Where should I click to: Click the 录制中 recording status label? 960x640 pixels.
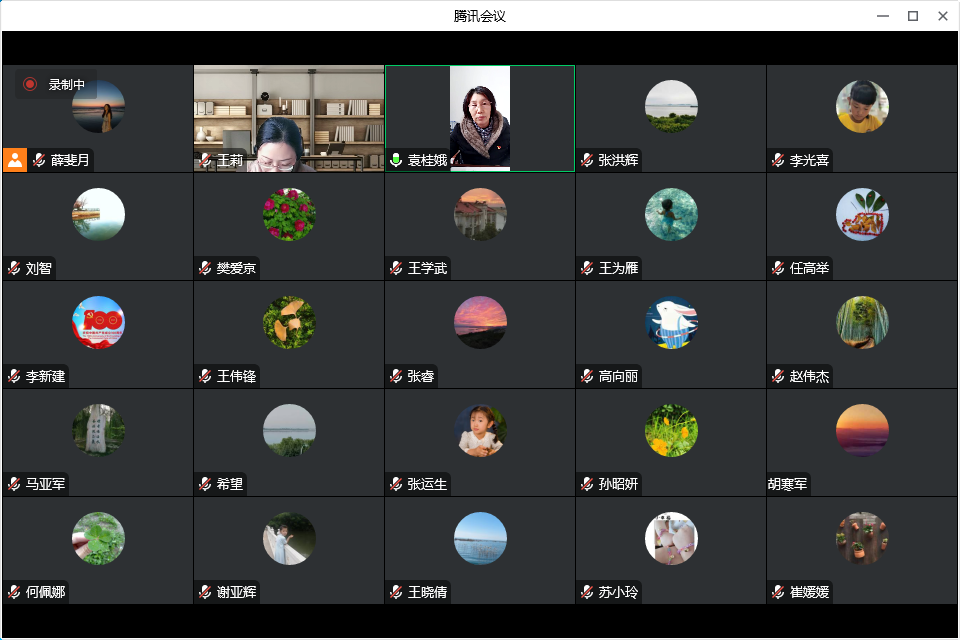coord(67,85)
